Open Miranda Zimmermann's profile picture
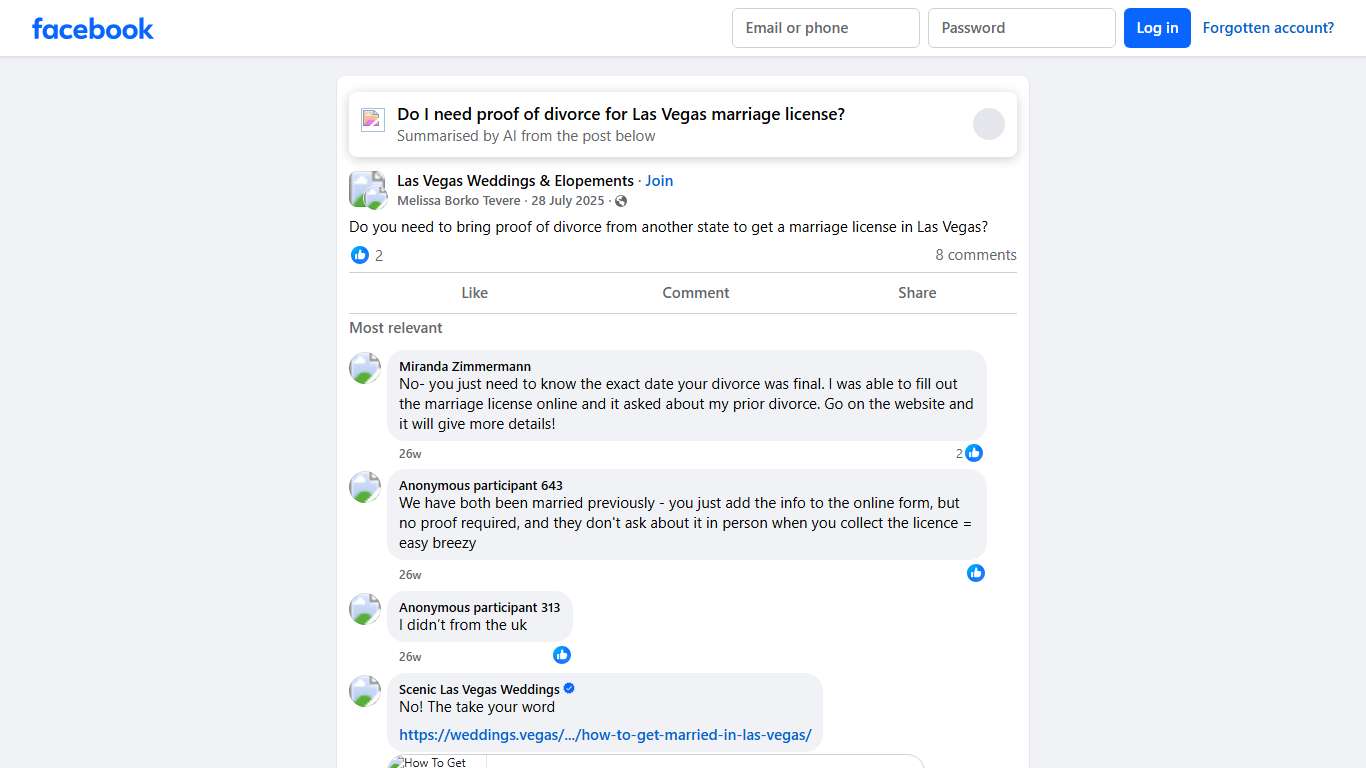 point(365,368)
